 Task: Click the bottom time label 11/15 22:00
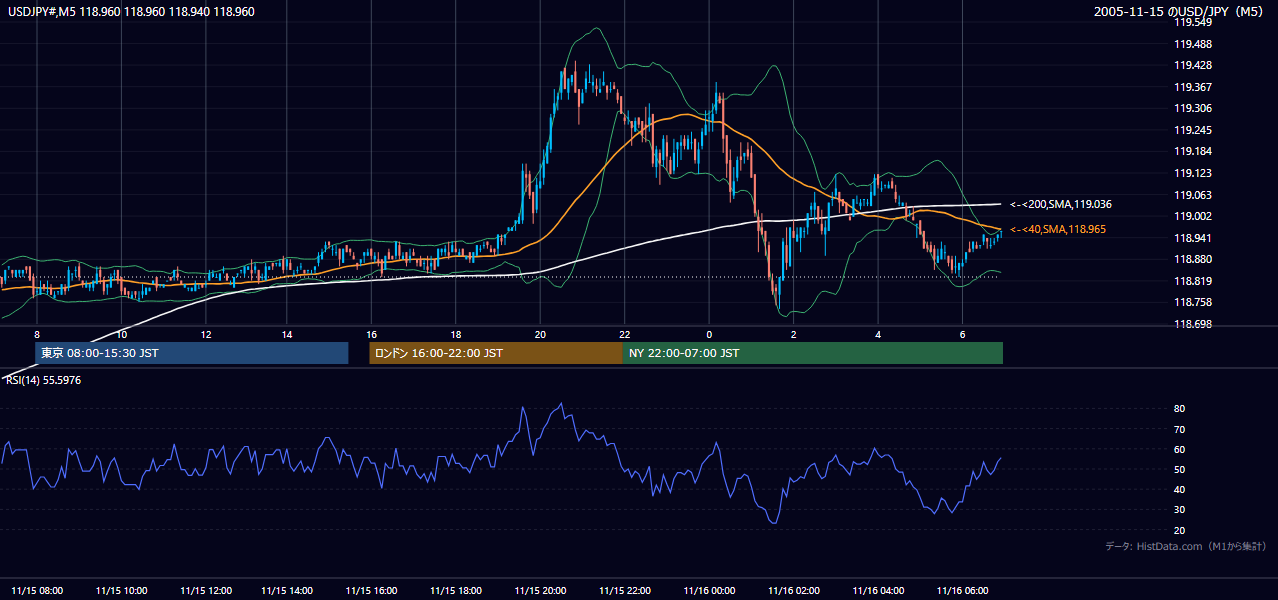point(625,590)
